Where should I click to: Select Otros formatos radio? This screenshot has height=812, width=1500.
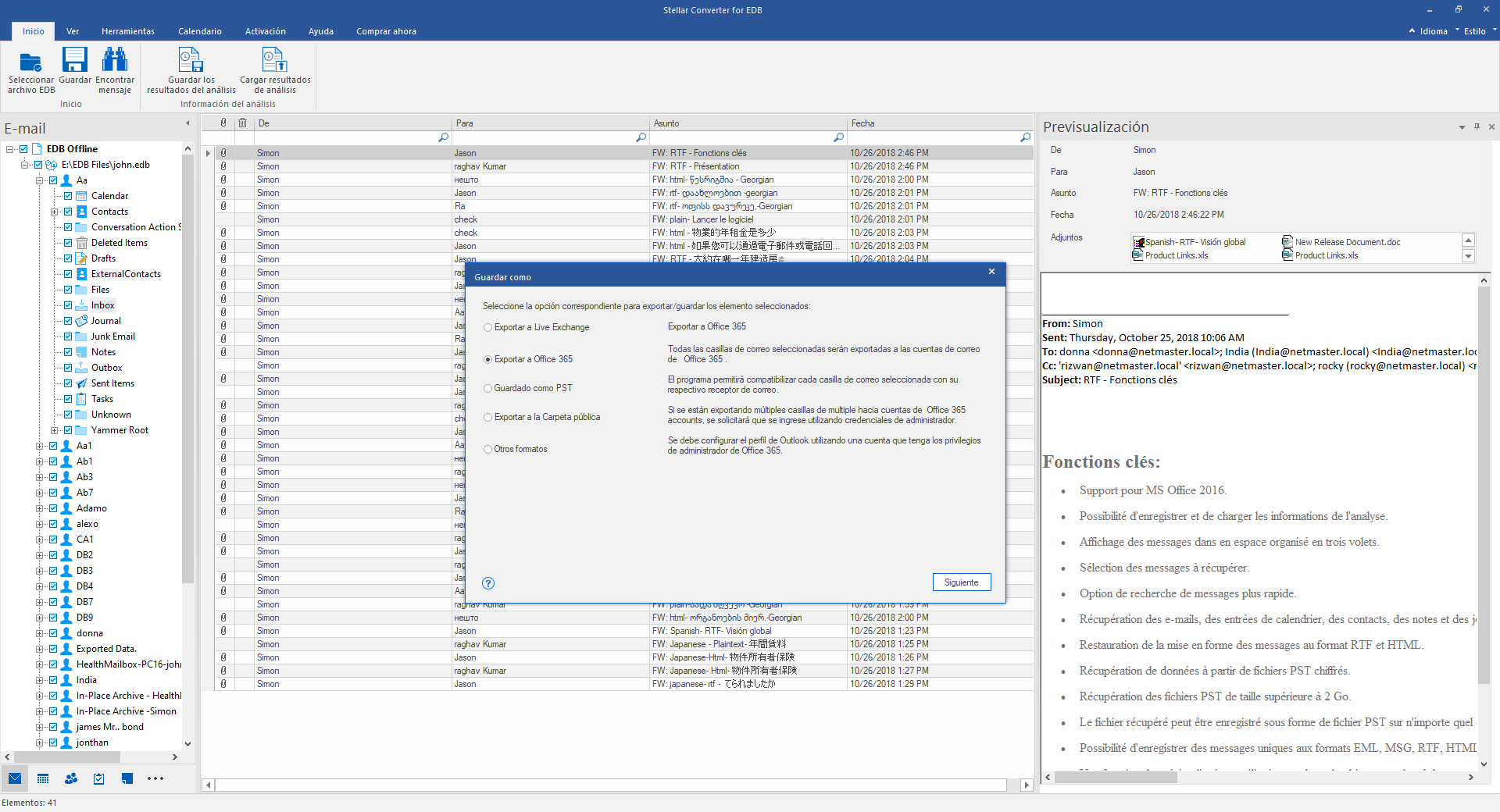[488, 450]
